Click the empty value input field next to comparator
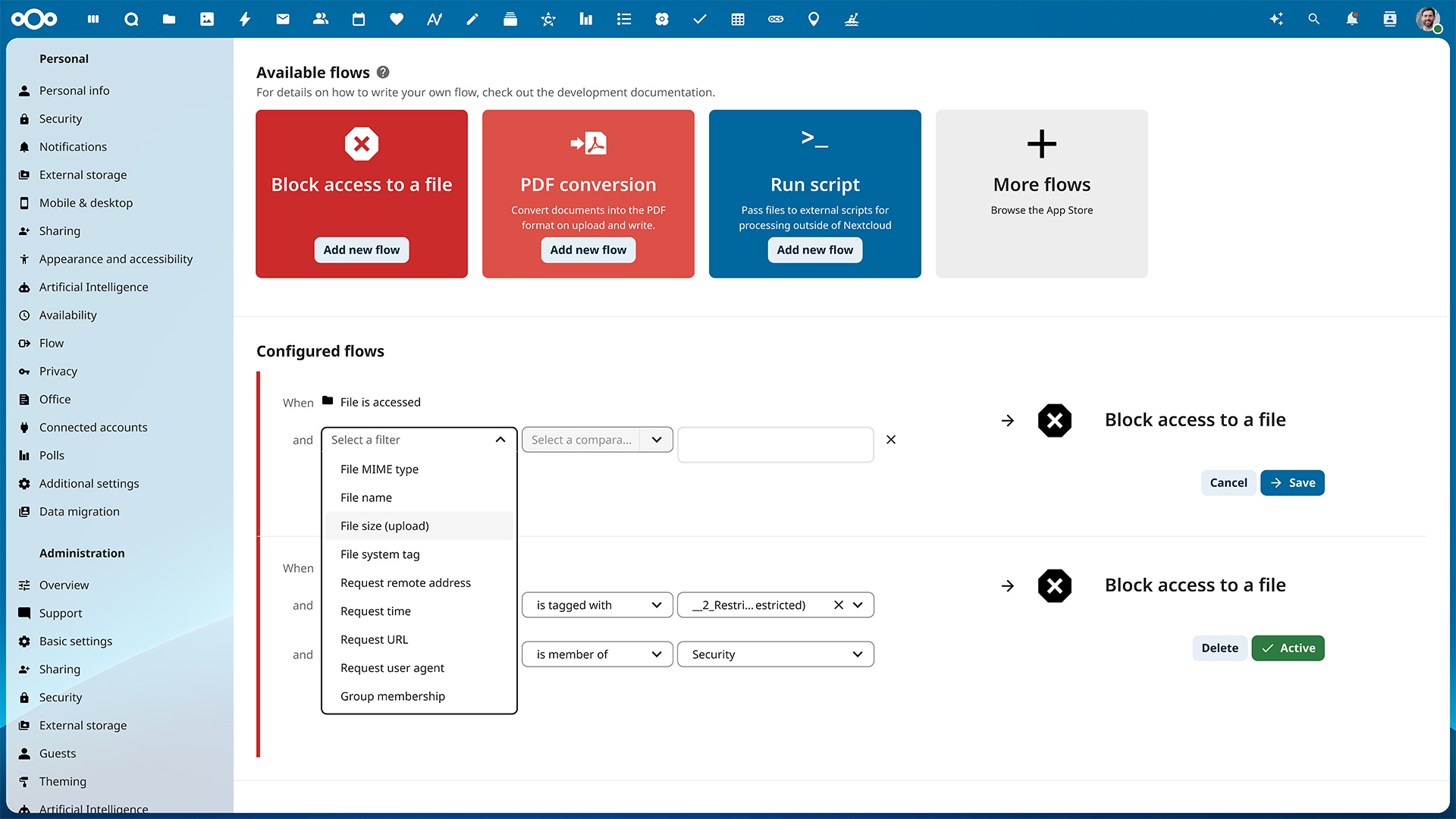 [x=775, y=444]
